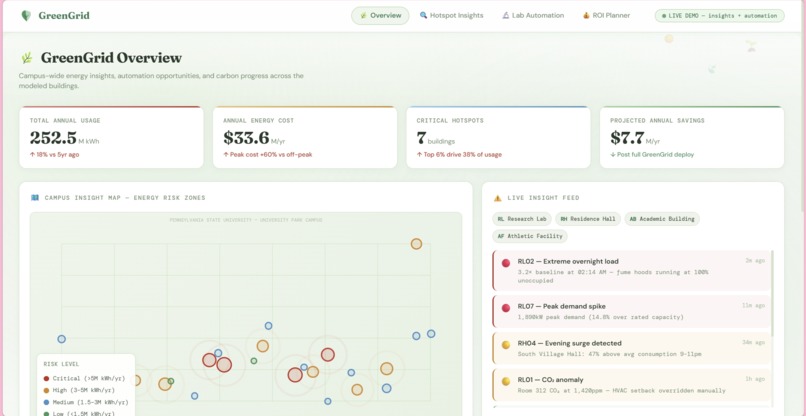Click the Critical red swatch in Risk Level legend
Screen dimensions: 806x416
(47, 378)
